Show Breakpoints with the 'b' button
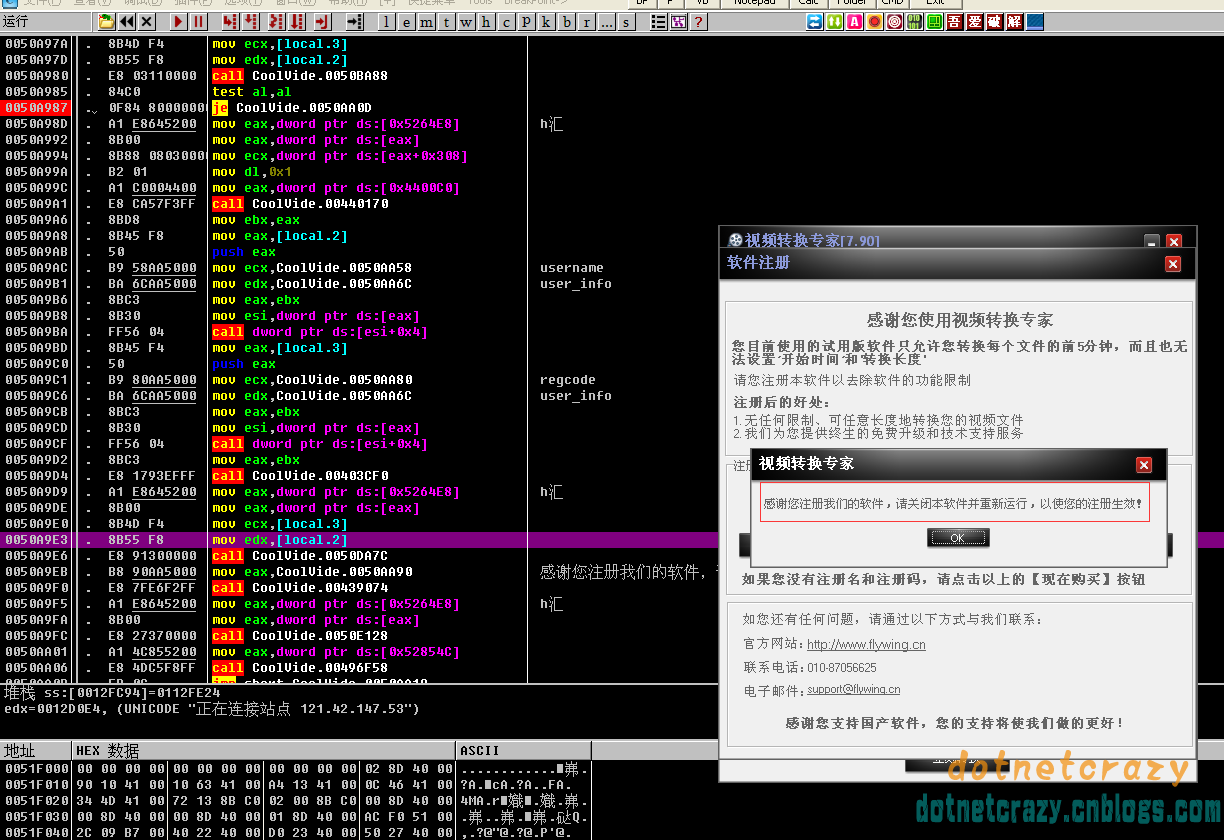Screen dimensions: 1224x840 (567, 21)
